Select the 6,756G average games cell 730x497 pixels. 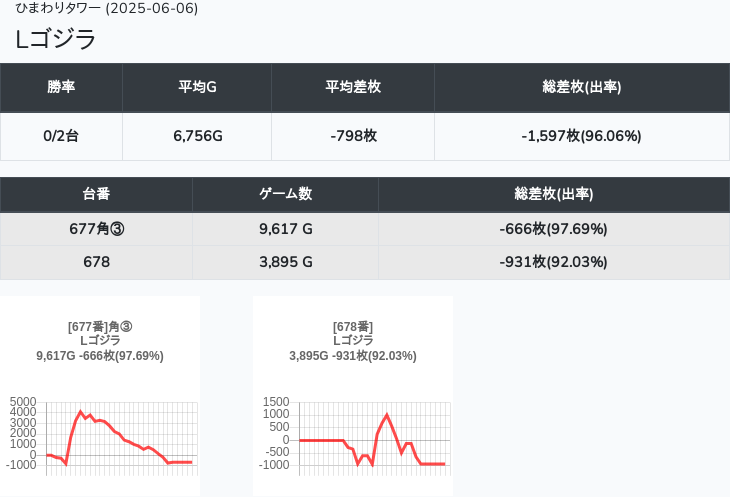click(197, 136)
